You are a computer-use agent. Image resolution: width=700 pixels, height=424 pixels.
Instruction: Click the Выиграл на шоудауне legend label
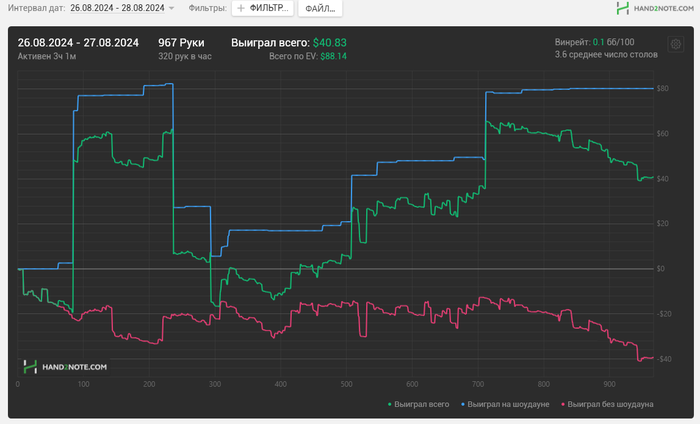(x=508, y=404)
